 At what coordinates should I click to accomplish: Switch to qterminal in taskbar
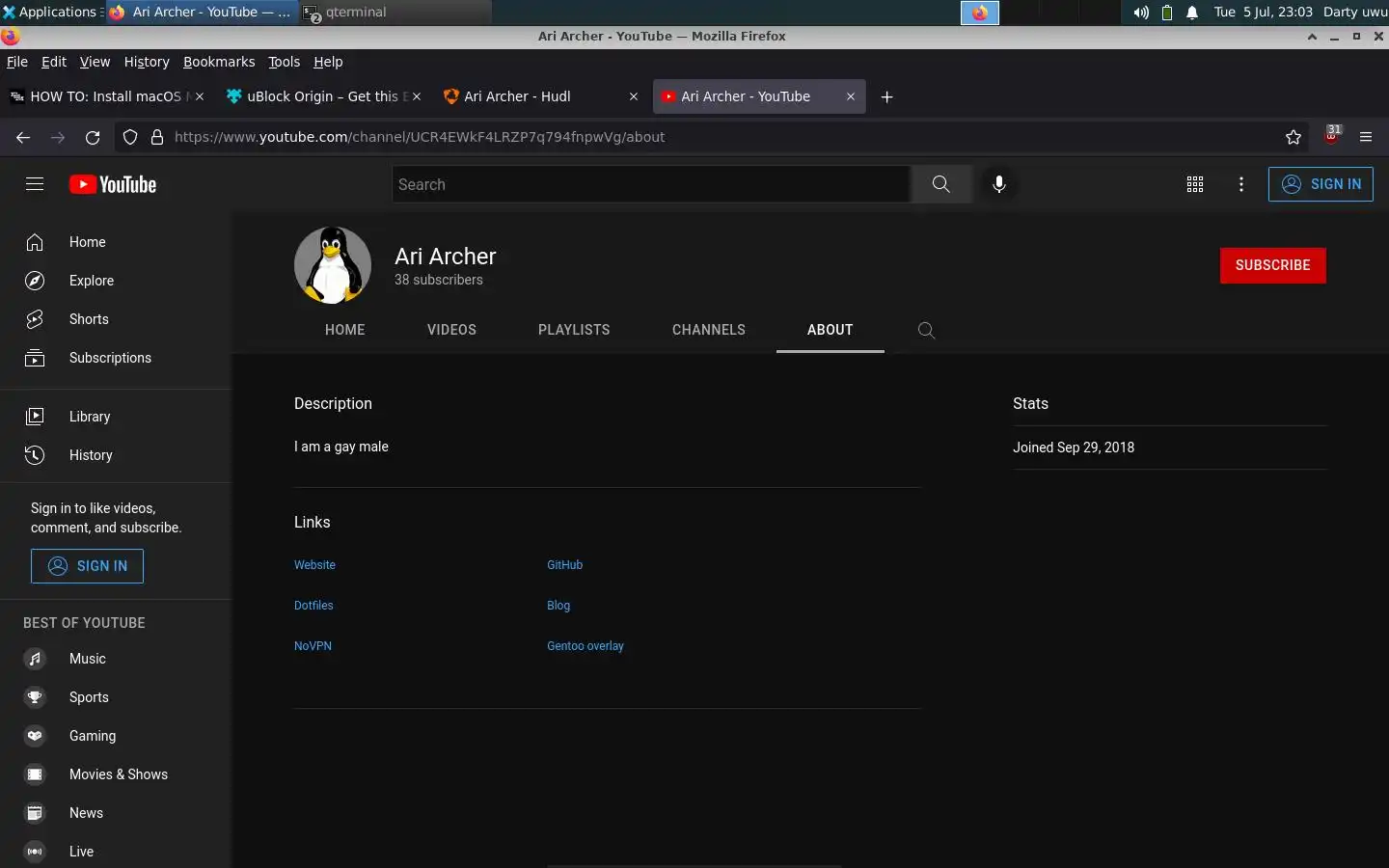(395, 13)
